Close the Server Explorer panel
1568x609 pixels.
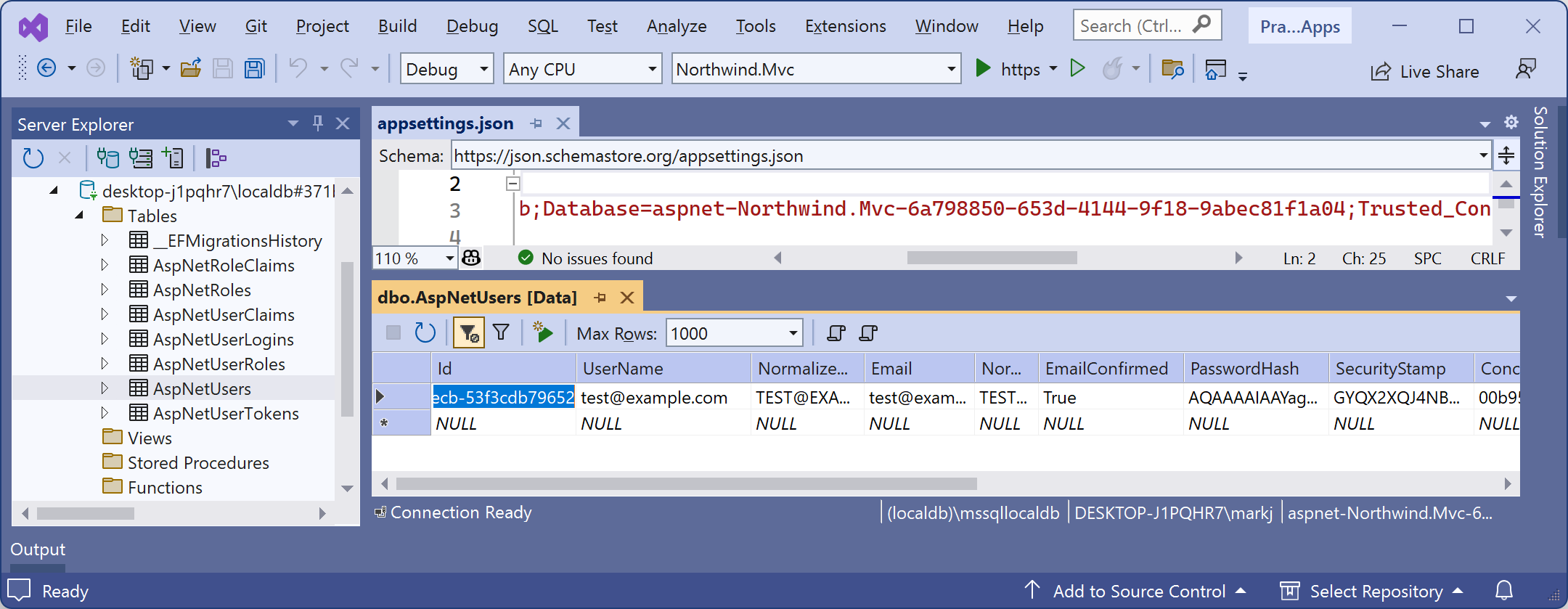(x=343, y=123)
